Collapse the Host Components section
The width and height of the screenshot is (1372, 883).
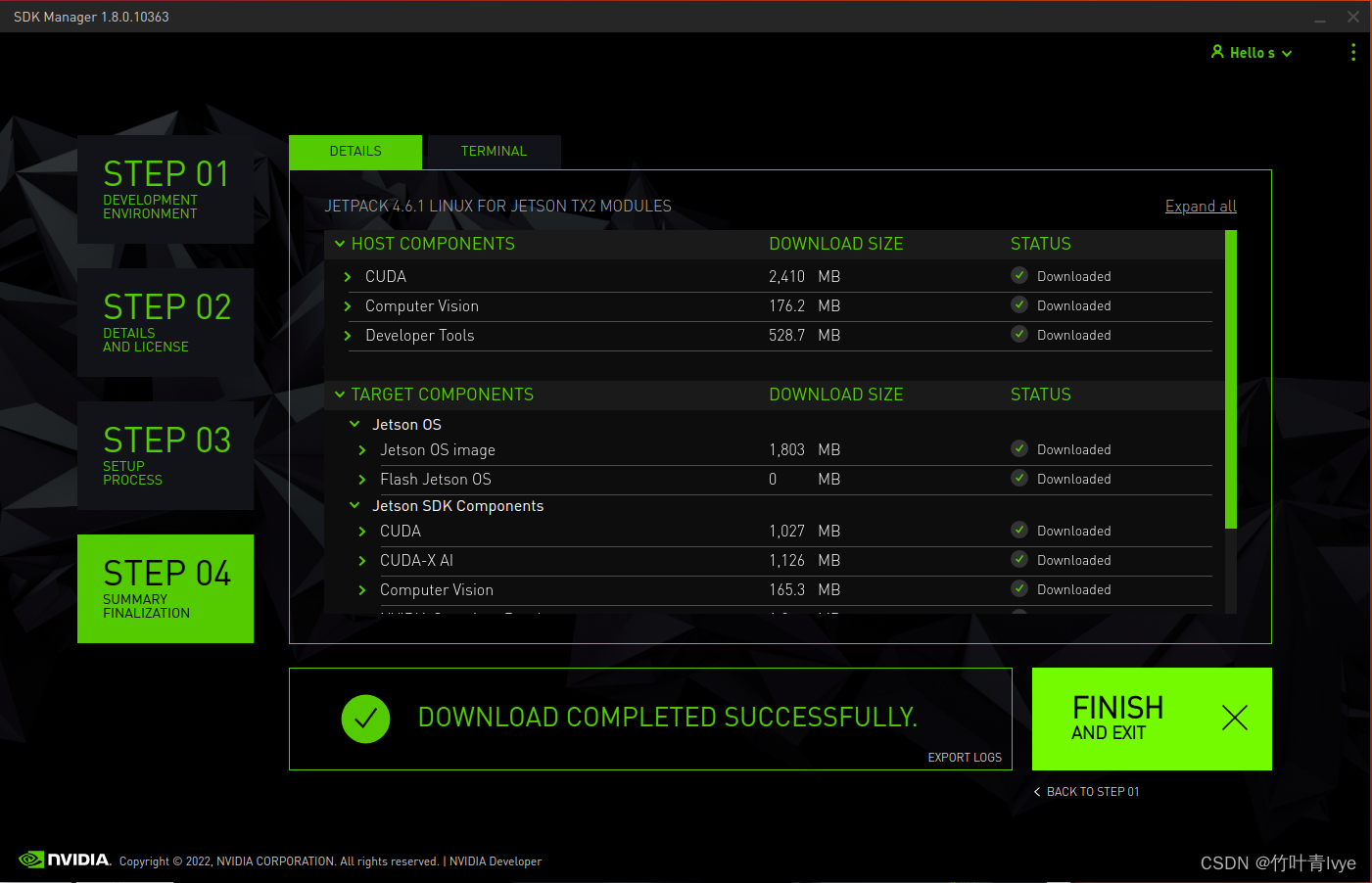click(x=340, y=243)
